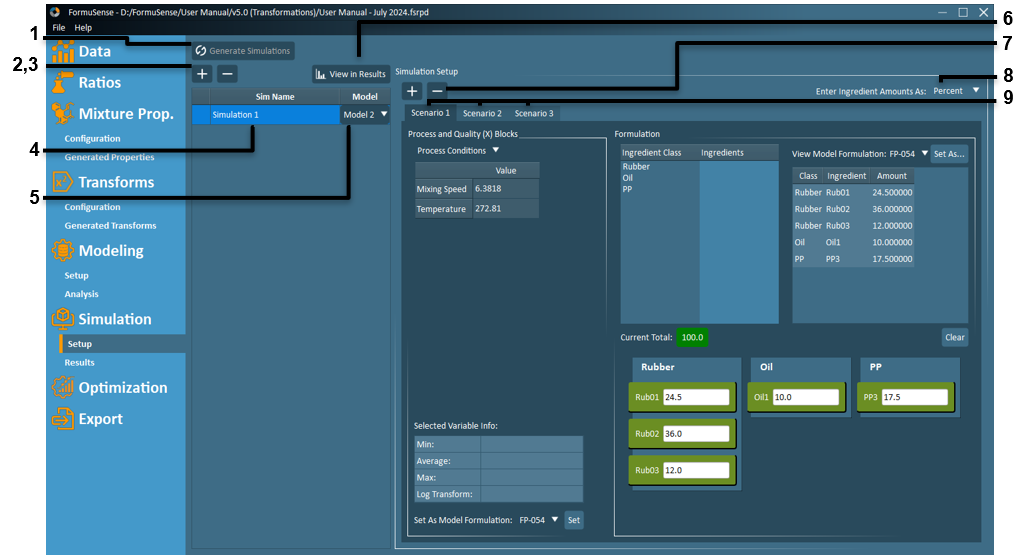This screenshot has height=555, width=1028.
Task: Remove simulation with minus button
Action: click(x=227, y=74)
